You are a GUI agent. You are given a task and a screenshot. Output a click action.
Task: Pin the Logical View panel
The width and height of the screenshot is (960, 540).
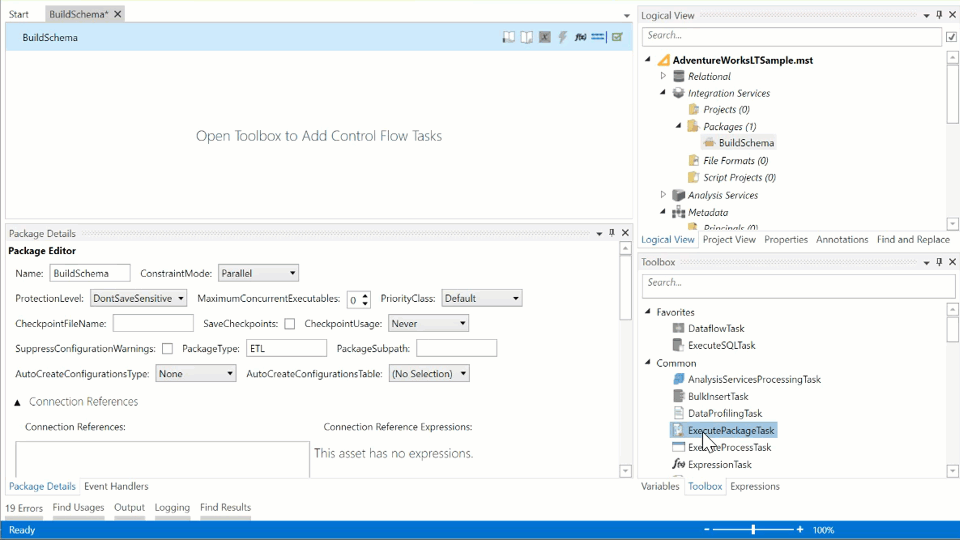click(939, 16)
